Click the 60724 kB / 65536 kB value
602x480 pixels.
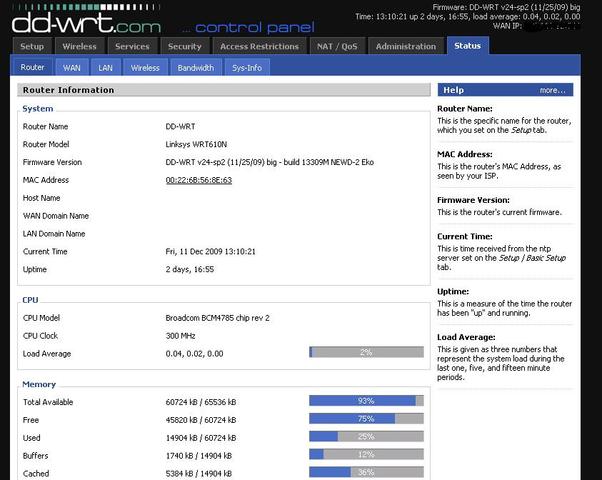point(201,402)
